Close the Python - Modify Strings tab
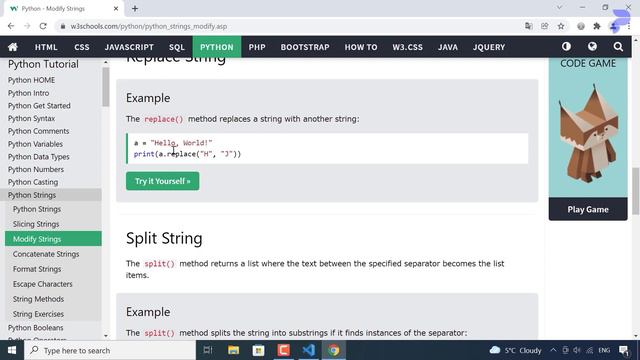The width and height of the screenshot is (640, 360). [116, 9]
